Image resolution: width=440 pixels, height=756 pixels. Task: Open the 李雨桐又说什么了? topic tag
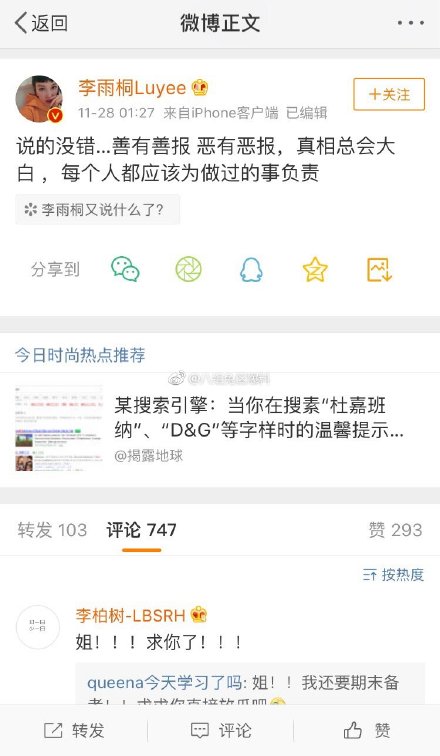pyautogui.click(x=98, y=210)
